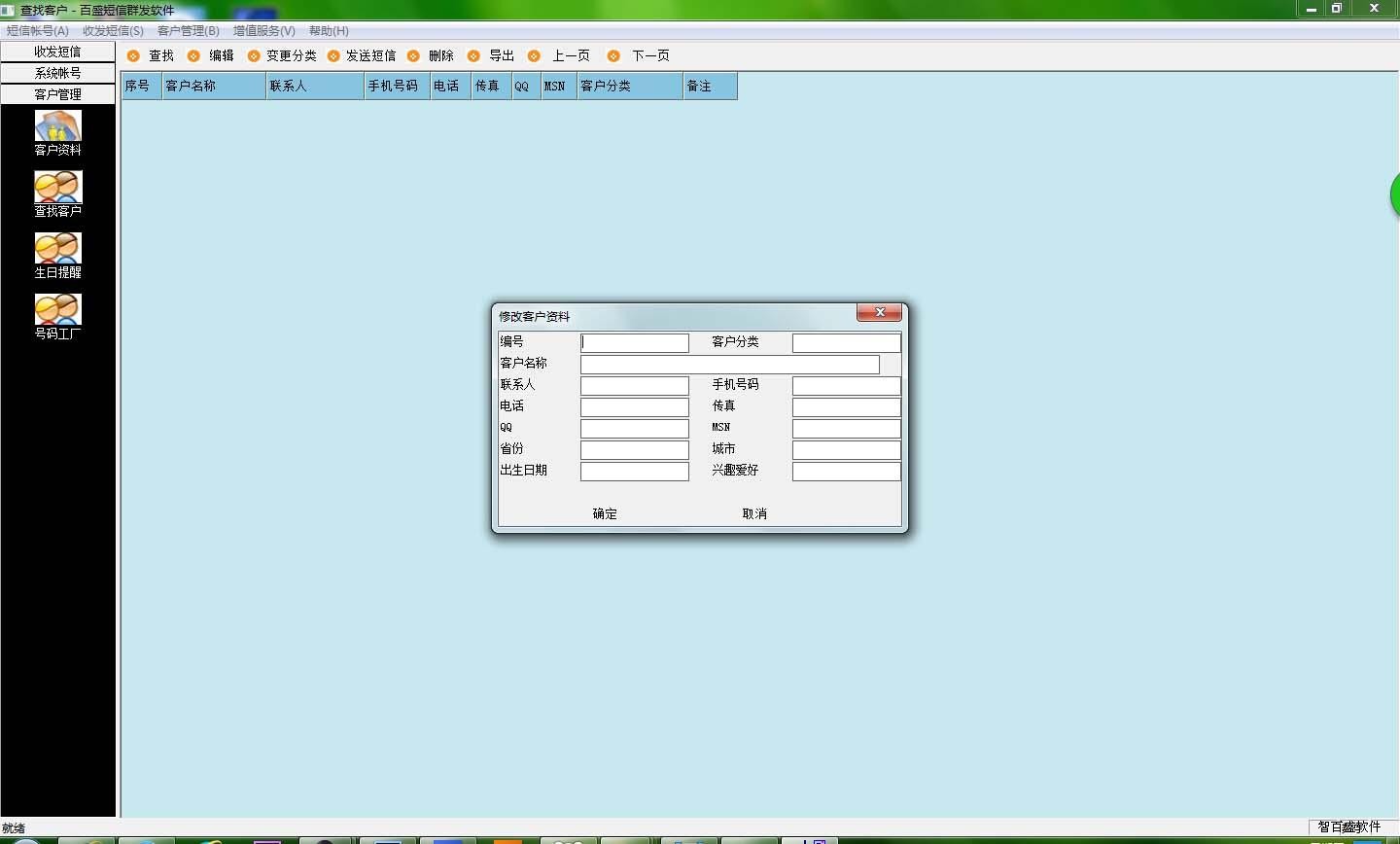Go to 上一页 in the toolbar
The height and width of the screenshot is (844, 1400).
tap(559, 55)
